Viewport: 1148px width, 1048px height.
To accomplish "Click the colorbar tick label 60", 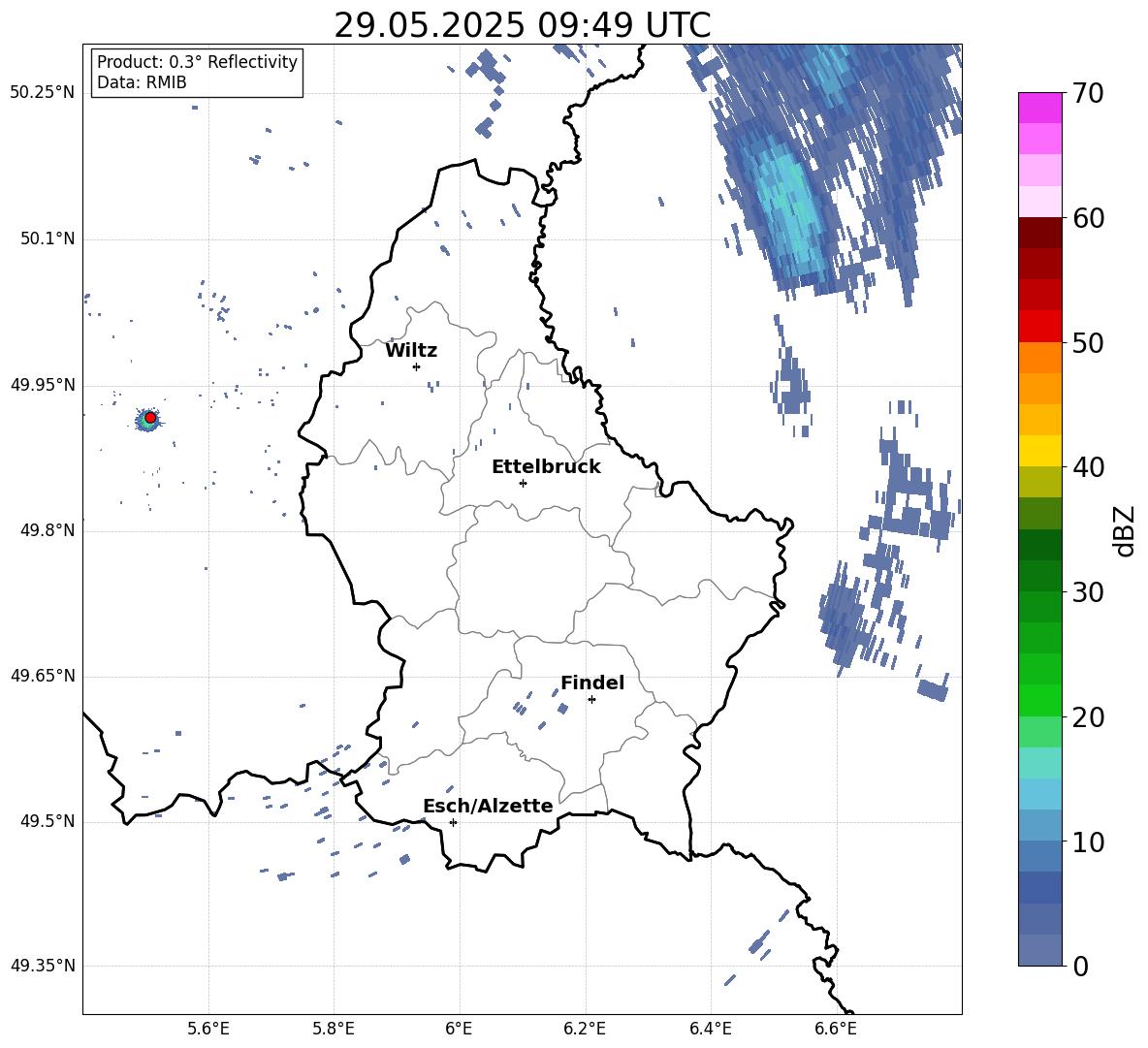I will (1088, 218).
